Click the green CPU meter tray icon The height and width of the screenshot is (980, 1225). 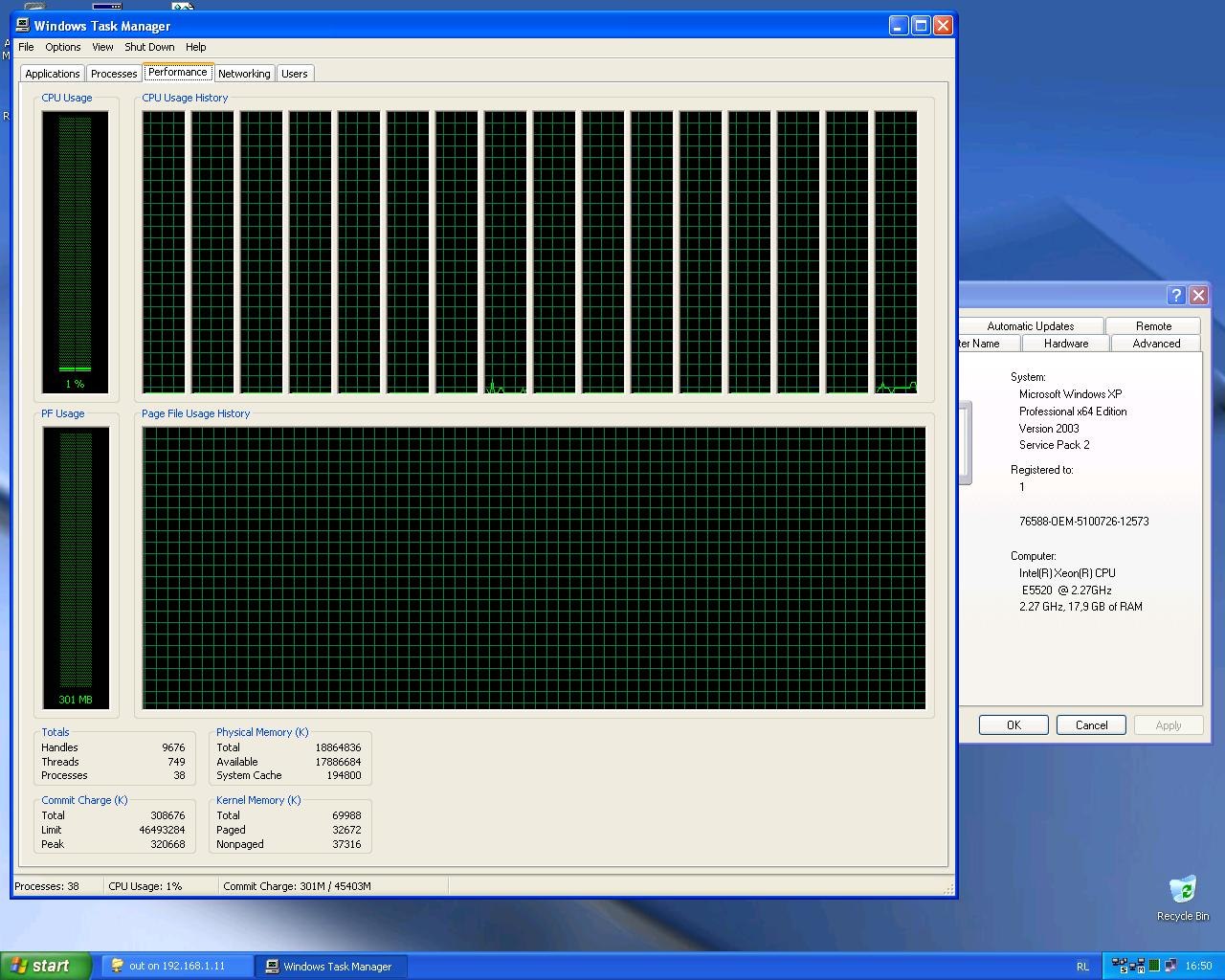click(1155, 966)
